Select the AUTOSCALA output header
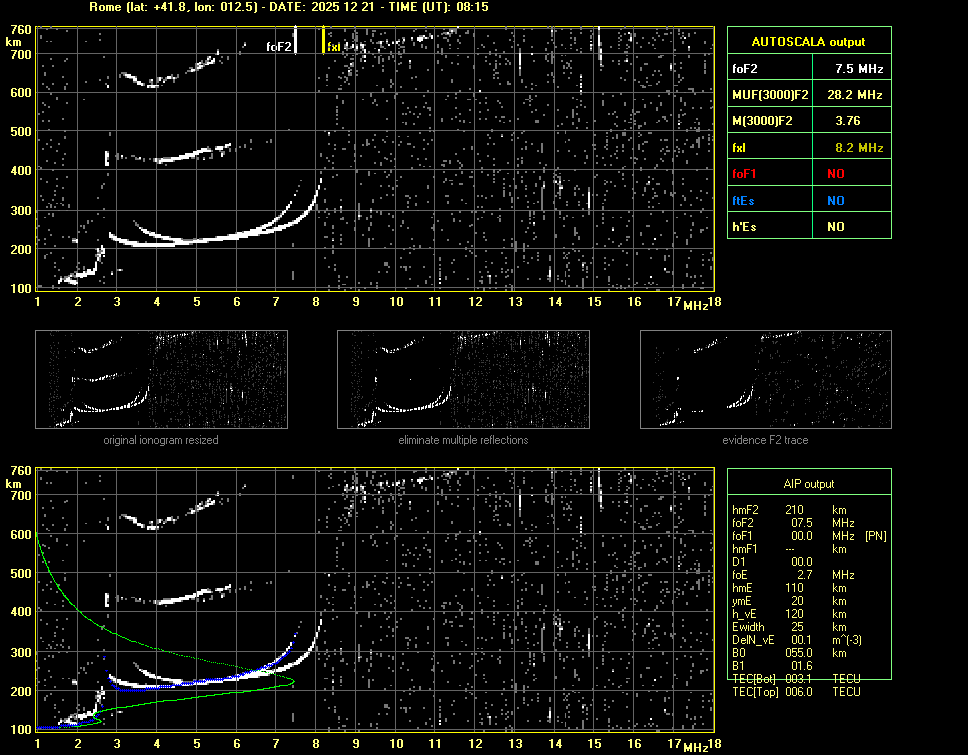The width and height of the screenshot is (968, 755). [x=808, y=42]
